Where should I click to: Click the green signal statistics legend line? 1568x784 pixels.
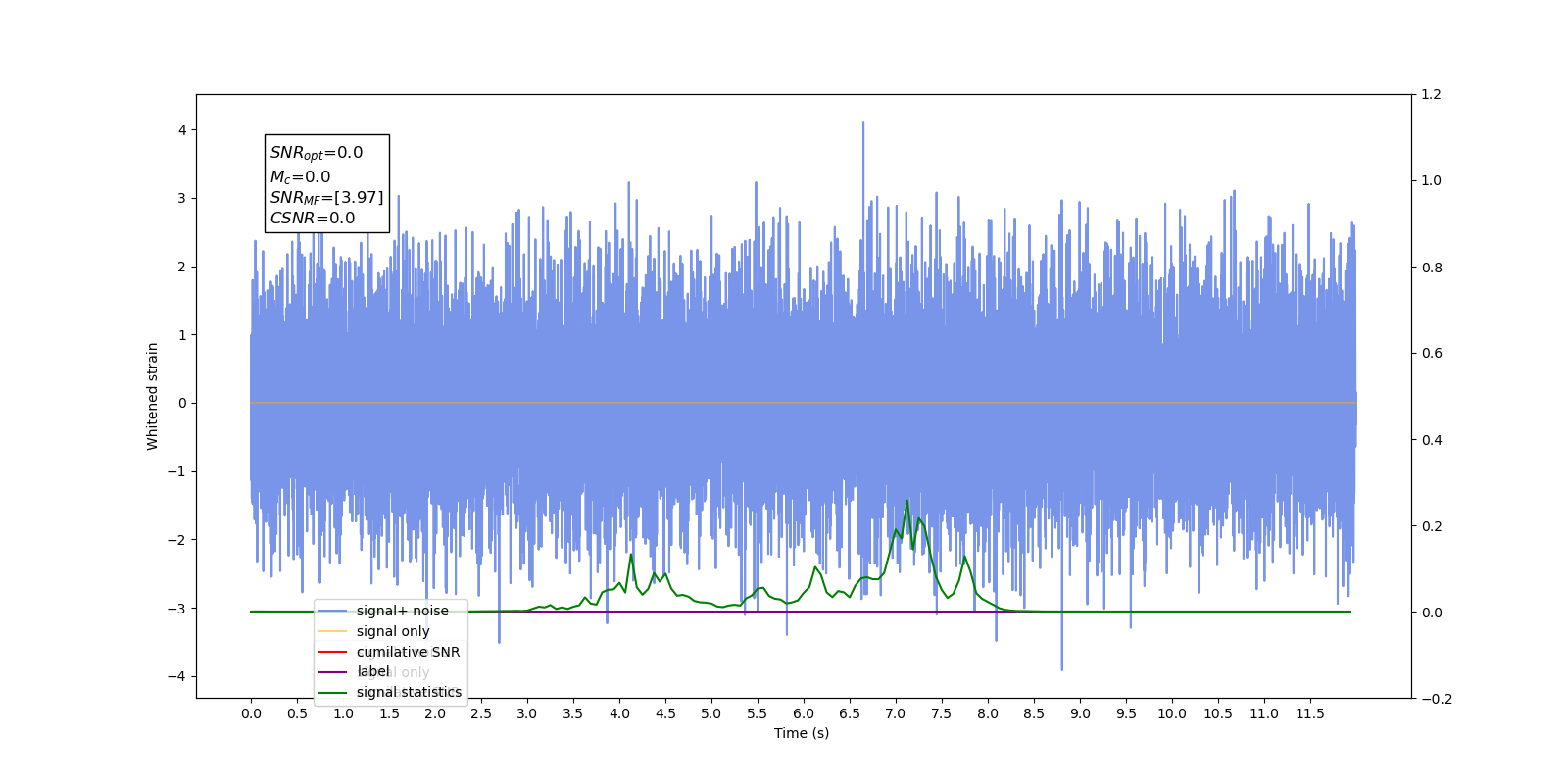coord(333,692)
